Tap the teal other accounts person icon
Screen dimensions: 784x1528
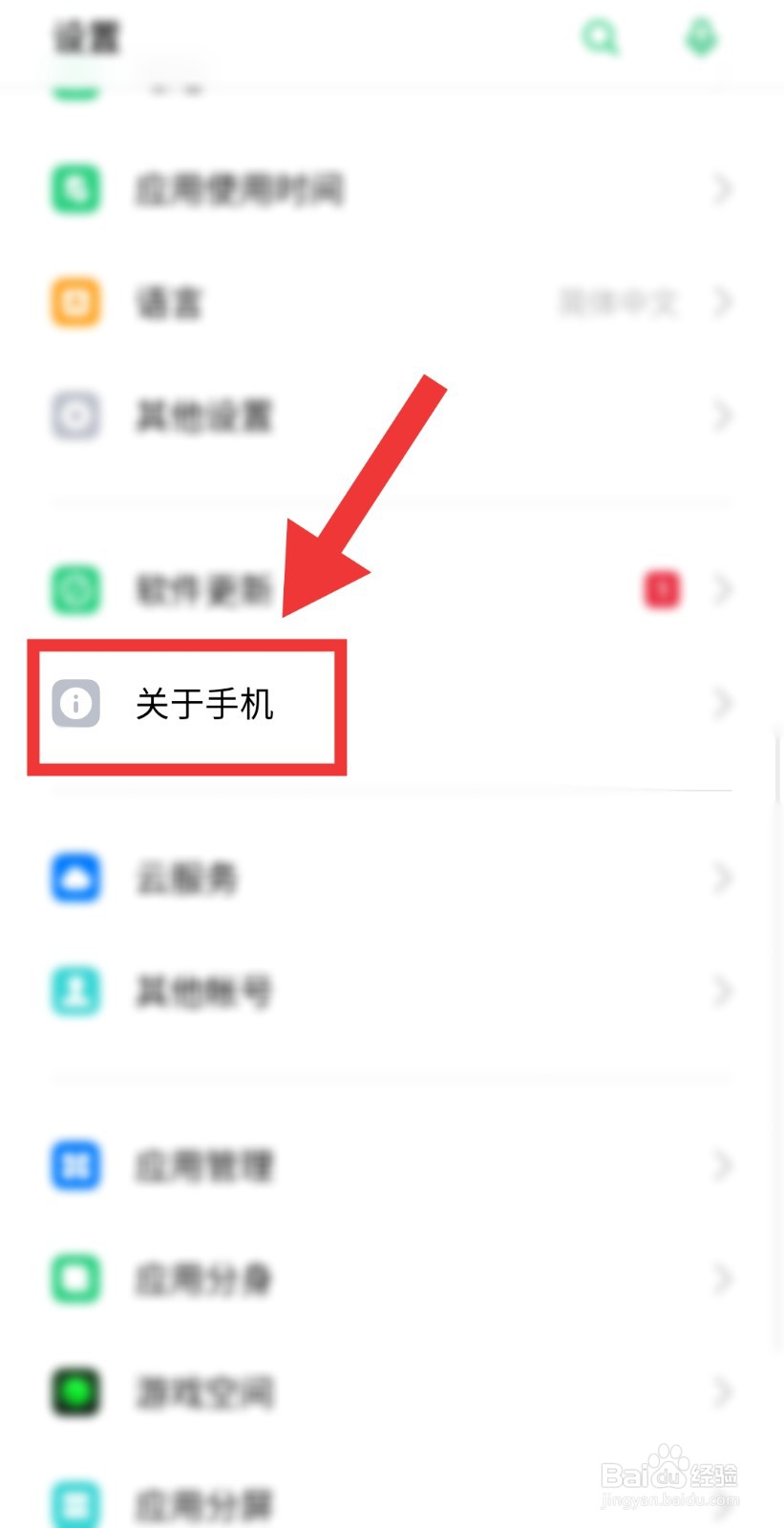tap(75, 991)
